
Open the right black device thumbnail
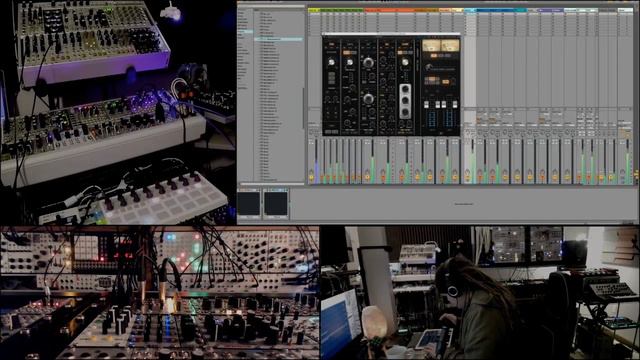click(x=276, y=203)
